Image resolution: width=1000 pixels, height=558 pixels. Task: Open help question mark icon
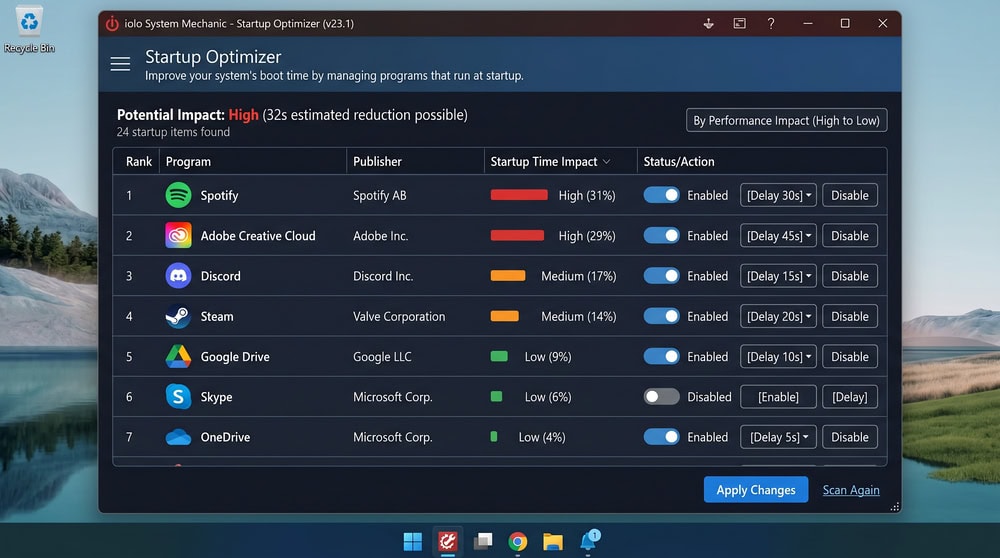(x=770, y=24)
